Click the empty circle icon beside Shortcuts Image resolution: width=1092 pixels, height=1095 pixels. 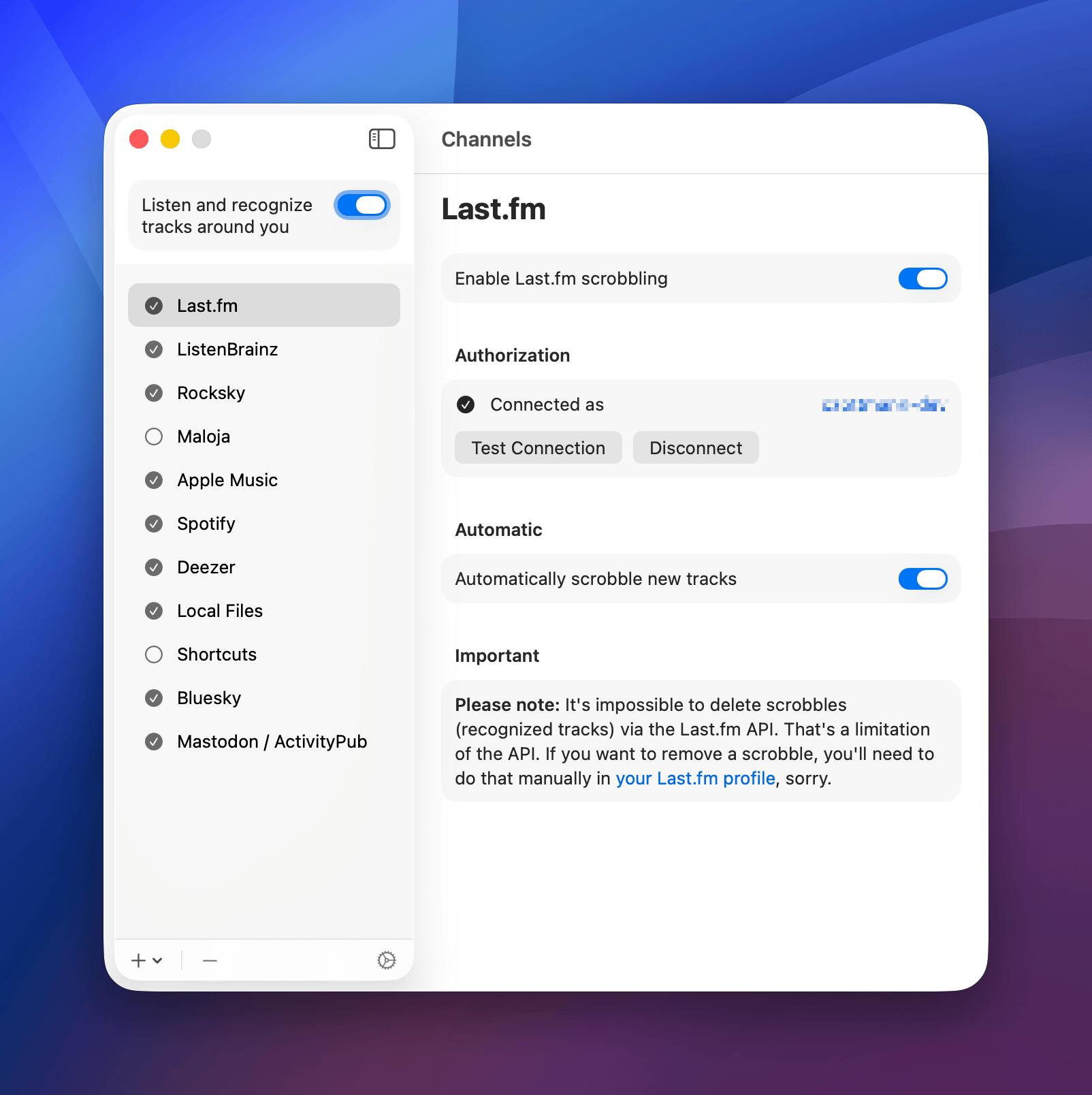pos(154,654)
